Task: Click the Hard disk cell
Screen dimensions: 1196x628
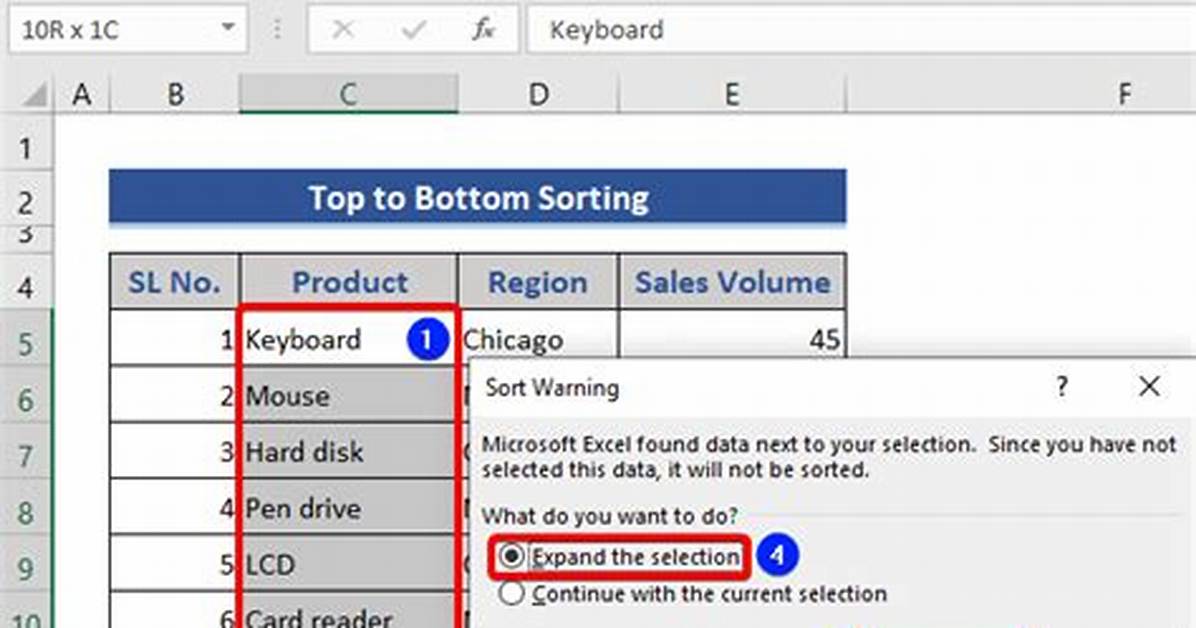Action: (x=348, y=452)
